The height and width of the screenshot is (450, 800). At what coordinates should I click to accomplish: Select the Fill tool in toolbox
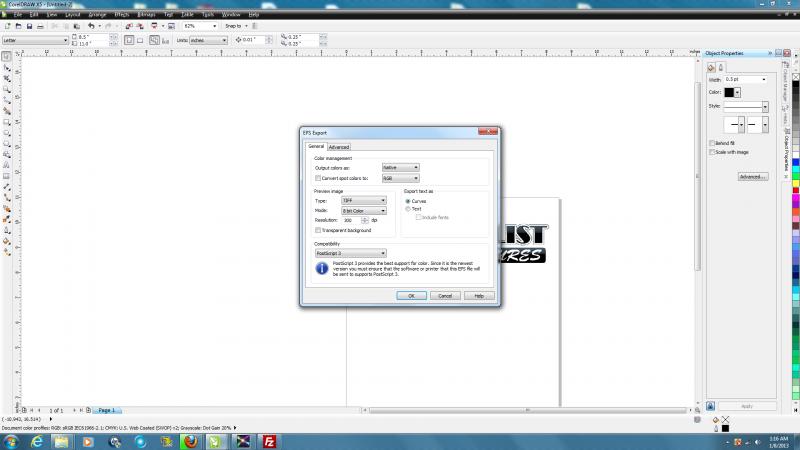(7, 241)
